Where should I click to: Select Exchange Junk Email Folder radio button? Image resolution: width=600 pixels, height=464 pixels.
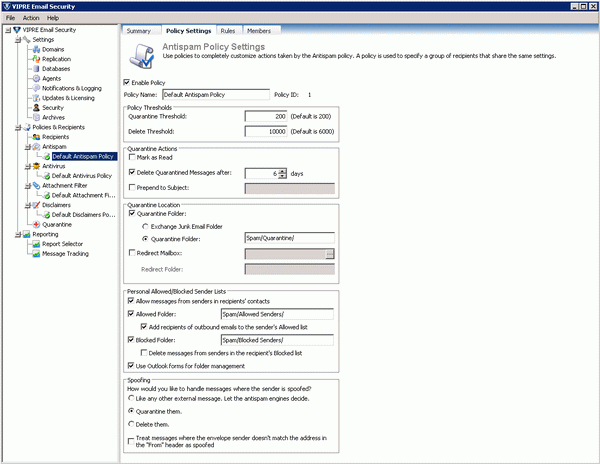pos(145,226)
